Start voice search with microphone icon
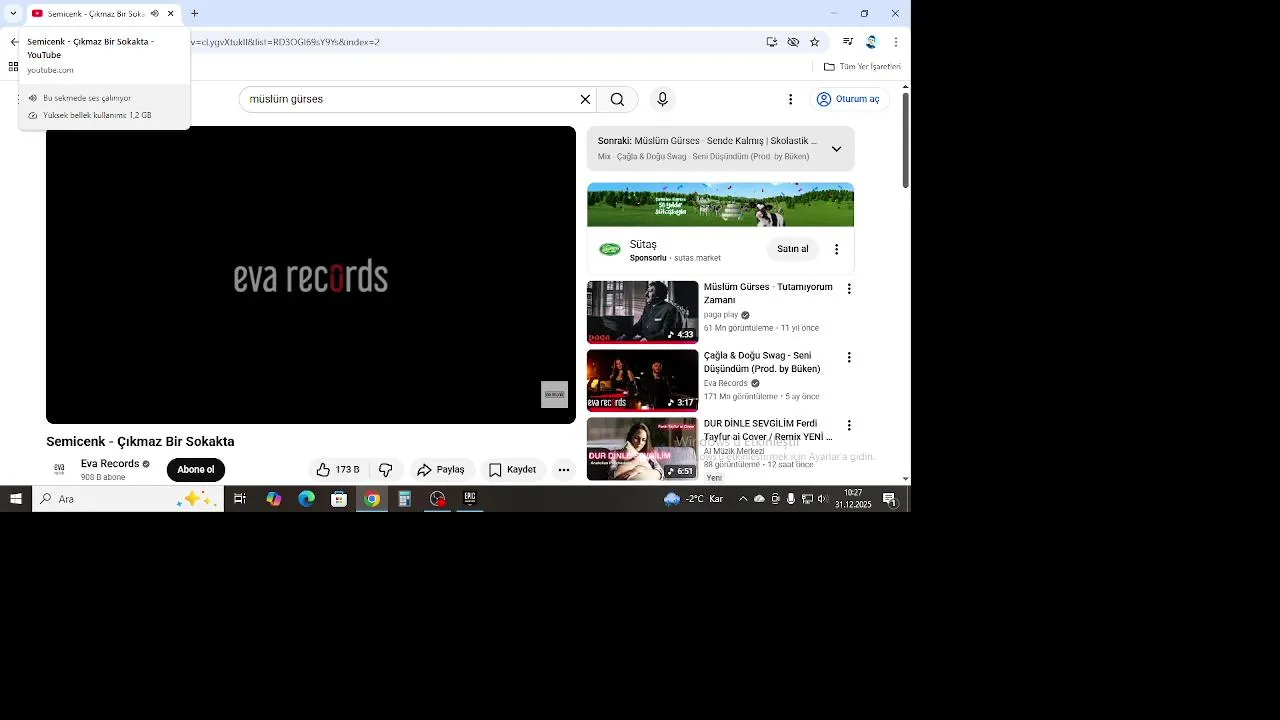This screenshot has width=1280, height=720. (662, 99)
